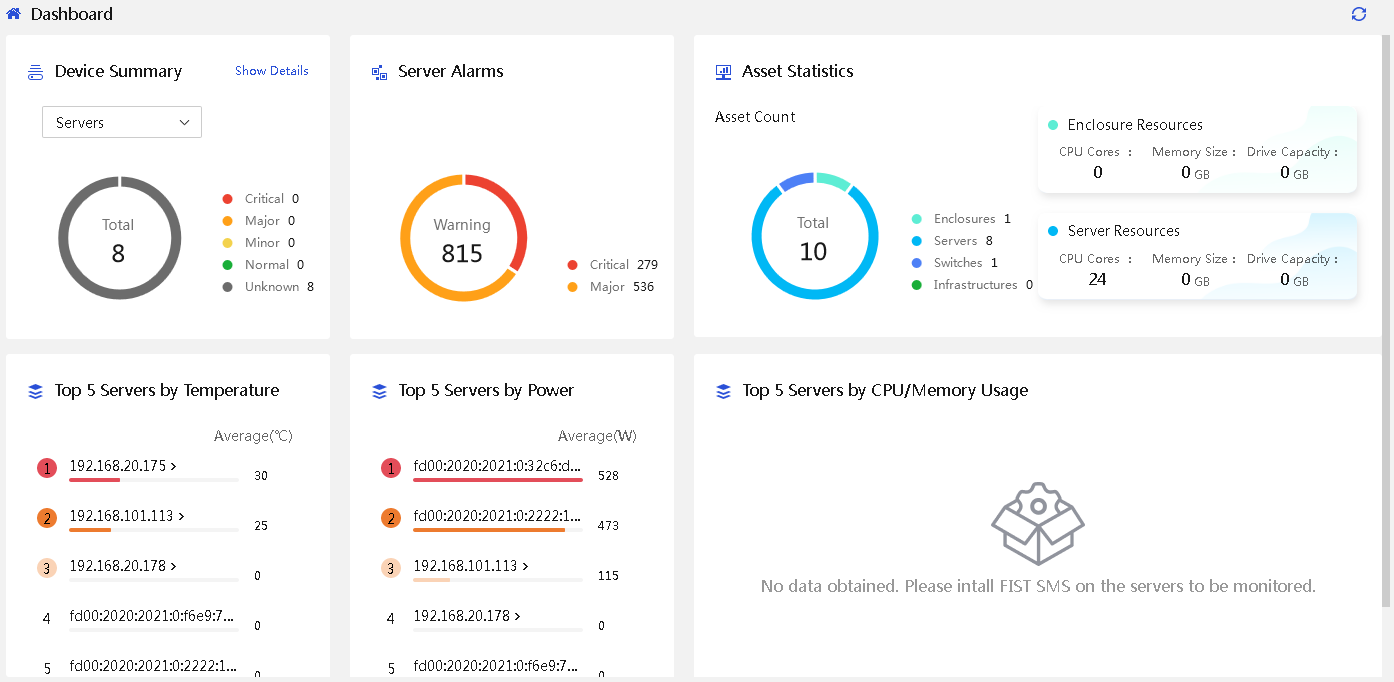Viewport: 1394px width, 682px height.
Task: Click the 528 watt value in Power list
Action: coord(608,476)
